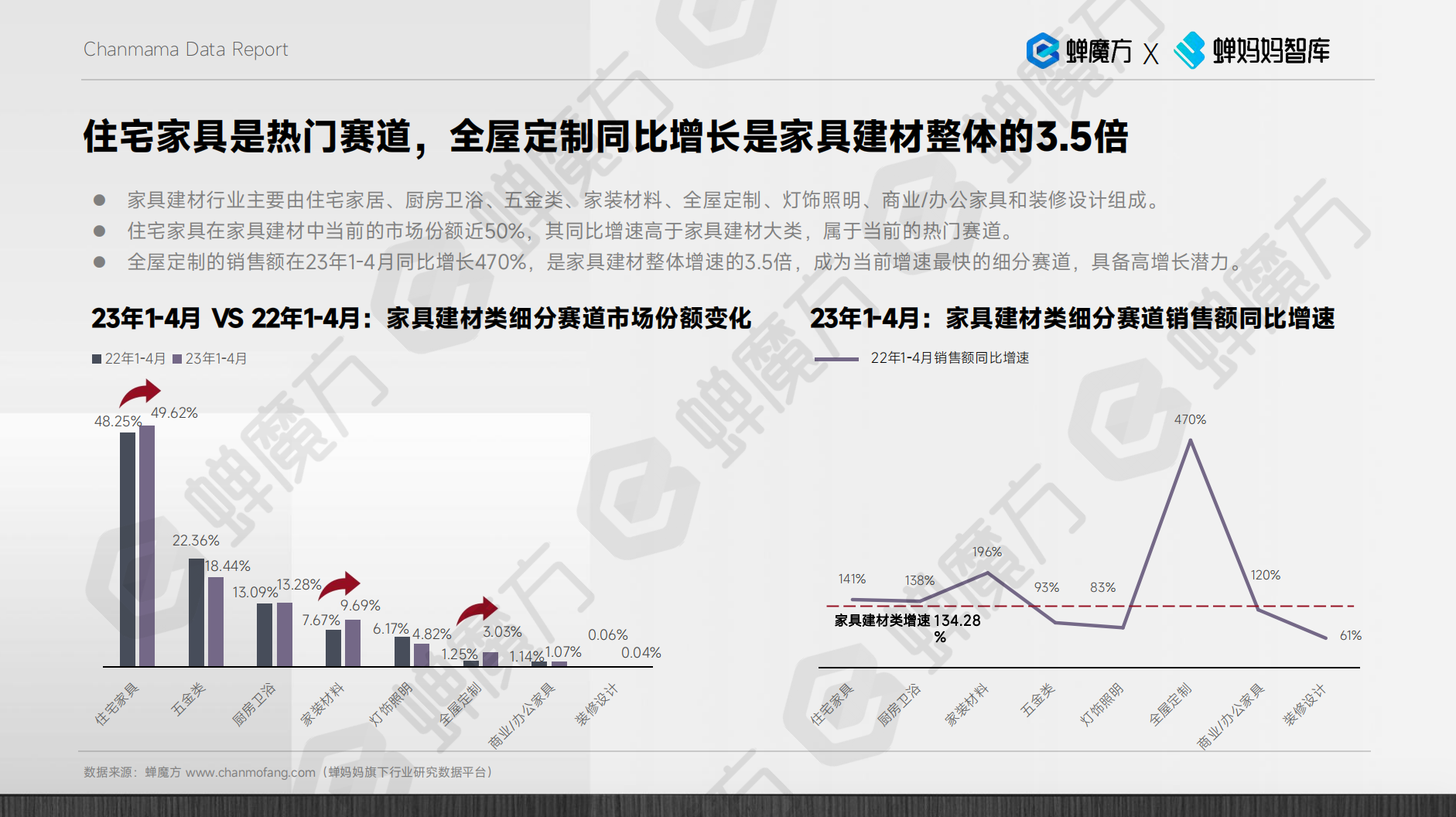Click the purple 23年1-4月 legend swatch

177,359
